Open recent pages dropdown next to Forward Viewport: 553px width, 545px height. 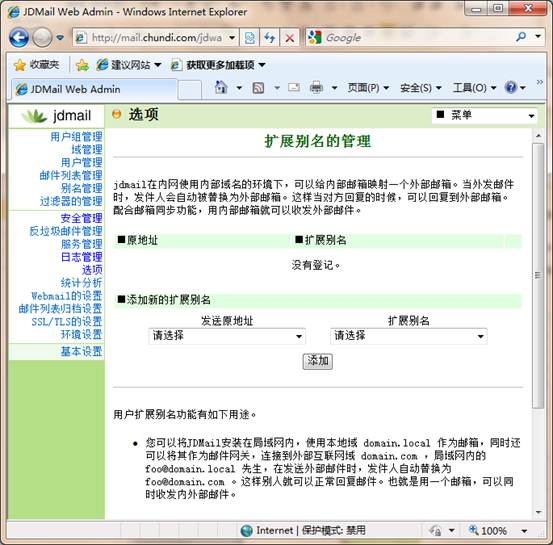coord(60,37)
